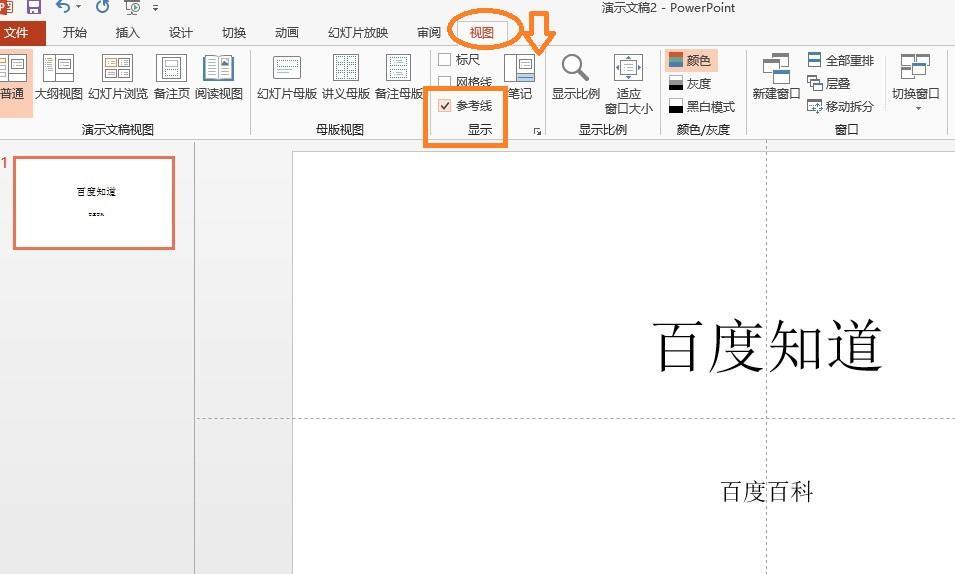Viewport: 955px width, 574px height.
Task: Click 层叠 cascade windows
Action: (828, 83)
